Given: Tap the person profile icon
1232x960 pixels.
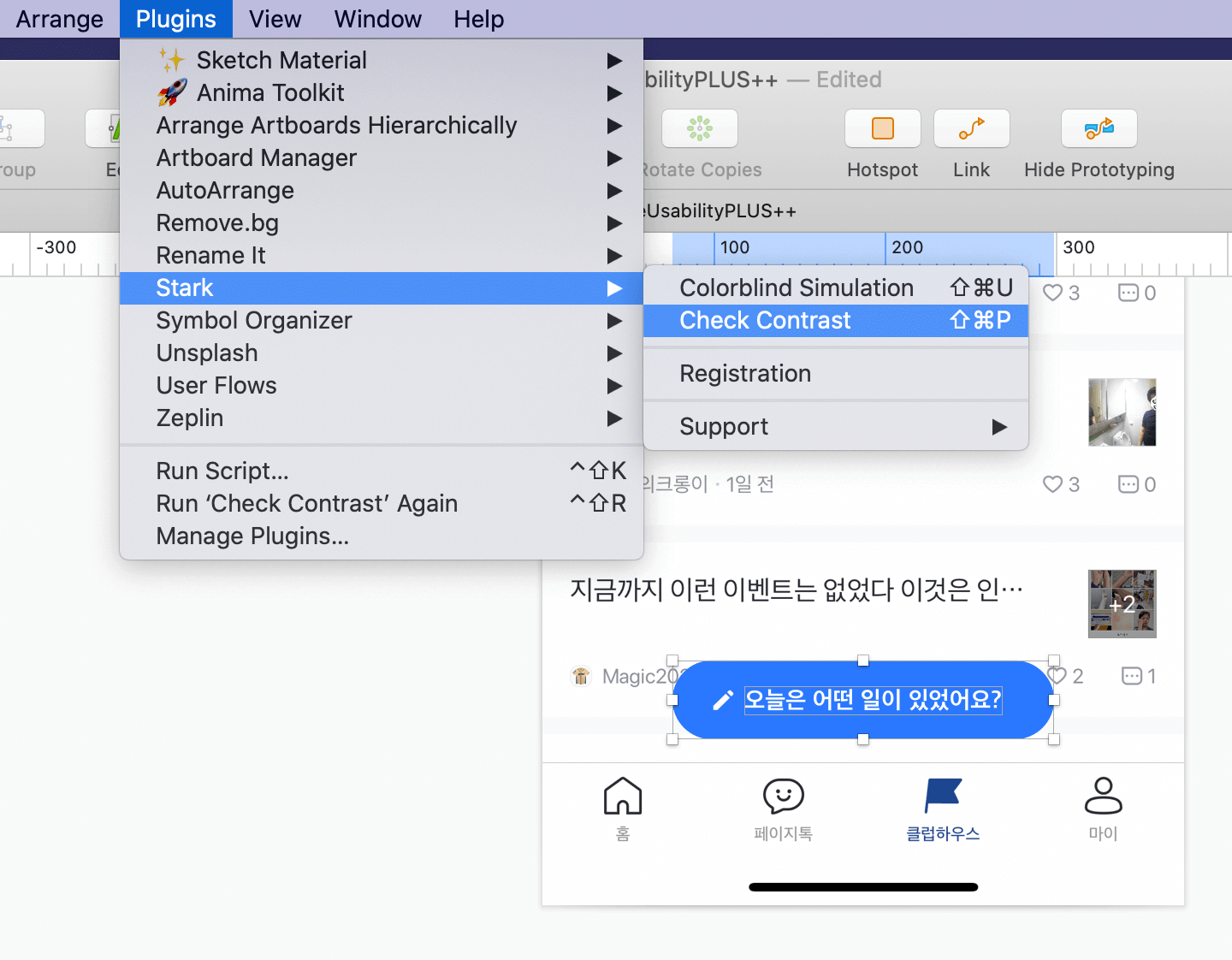Looking at the screenshot, I should click(x=1103, y=796).
